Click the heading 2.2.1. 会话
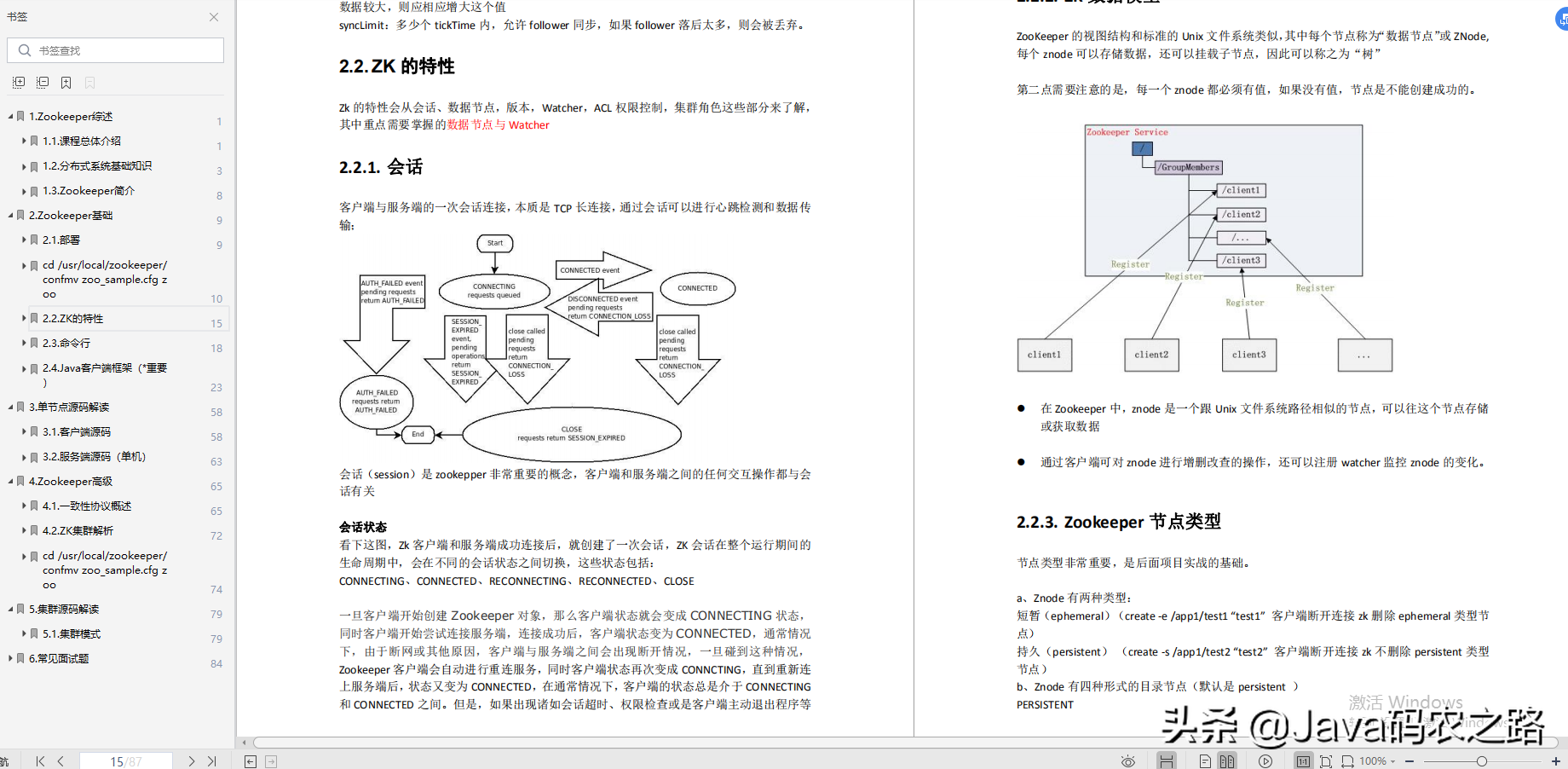The image size is (1568, 769). pos(381,167)
